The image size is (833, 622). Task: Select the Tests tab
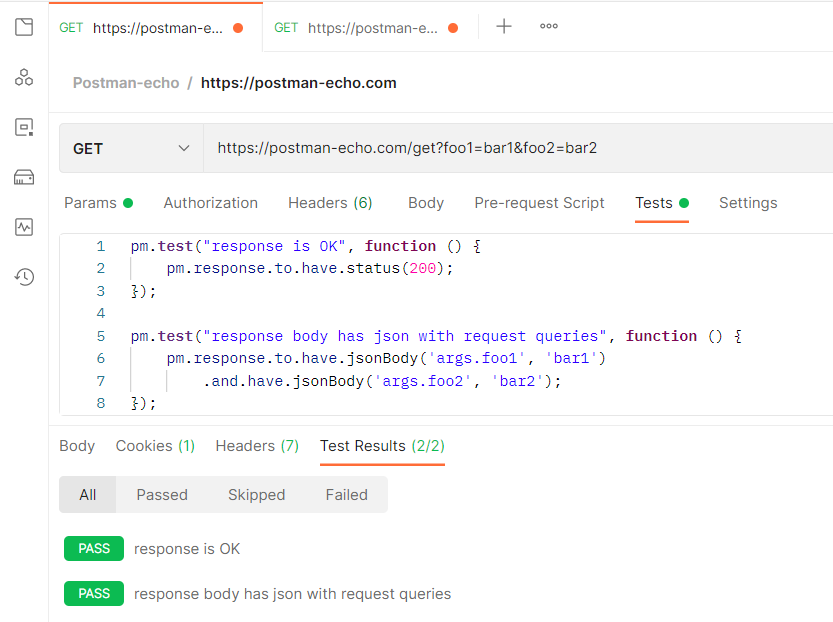click(x=662, y=203)
